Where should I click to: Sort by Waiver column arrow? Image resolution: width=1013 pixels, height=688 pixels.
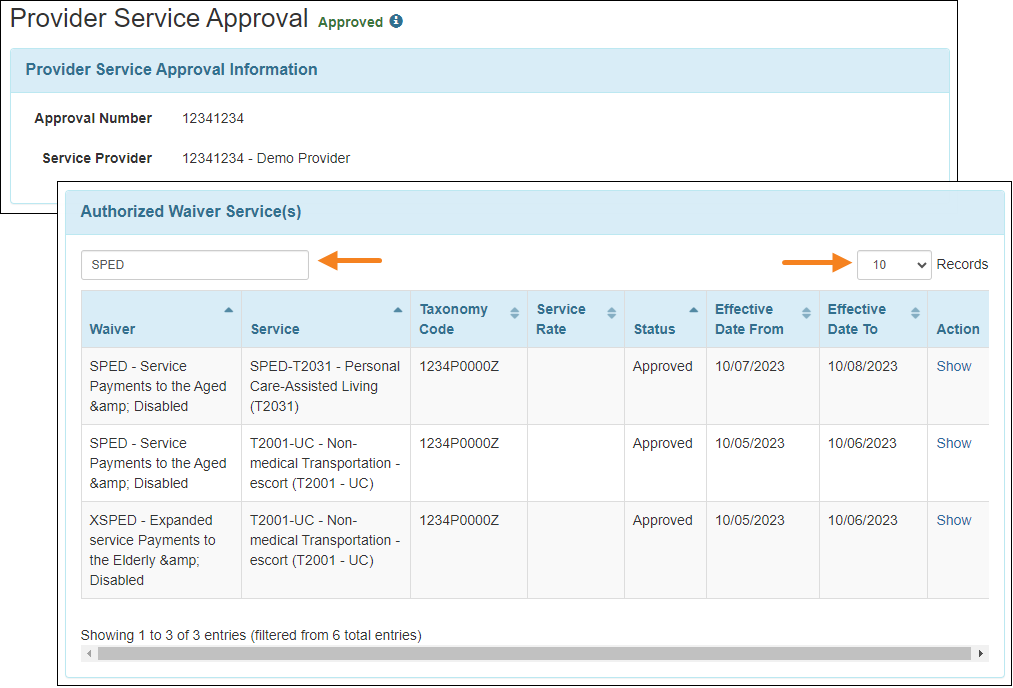click(x=229, y=310)
